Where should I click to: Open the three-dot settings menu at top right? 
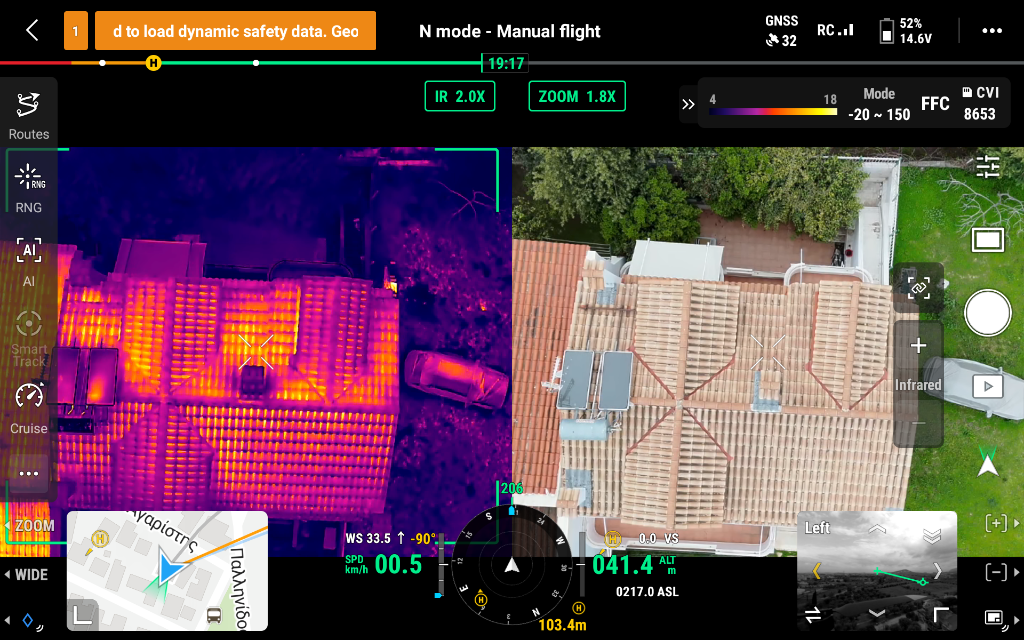[x=992, y=31]
